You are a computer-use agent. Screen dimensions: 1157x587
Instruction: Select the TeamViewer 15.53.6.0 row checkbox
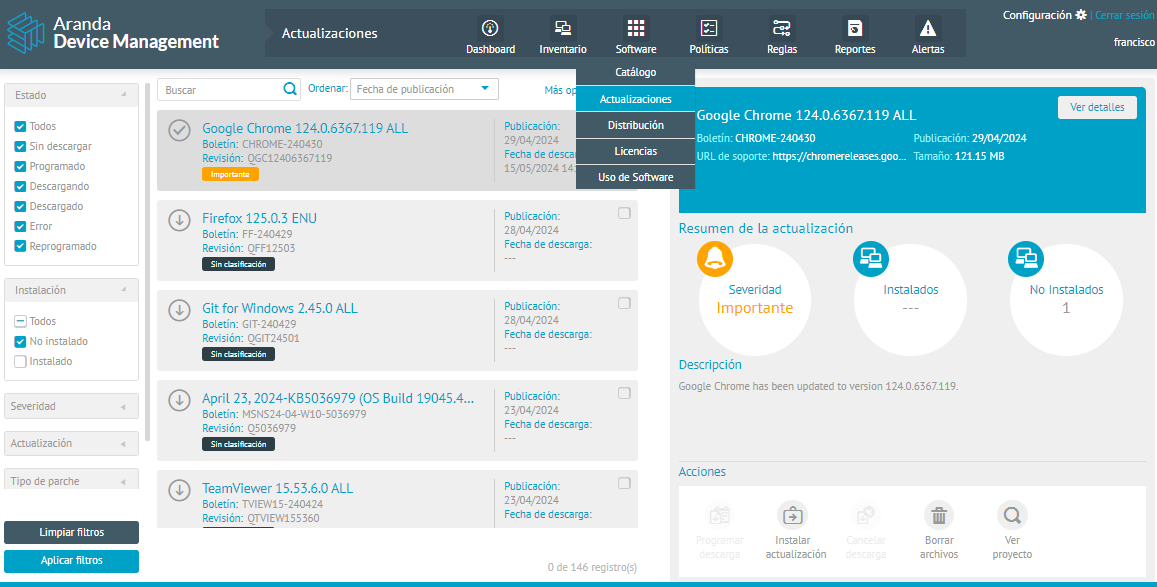click(x=624, y=483)
